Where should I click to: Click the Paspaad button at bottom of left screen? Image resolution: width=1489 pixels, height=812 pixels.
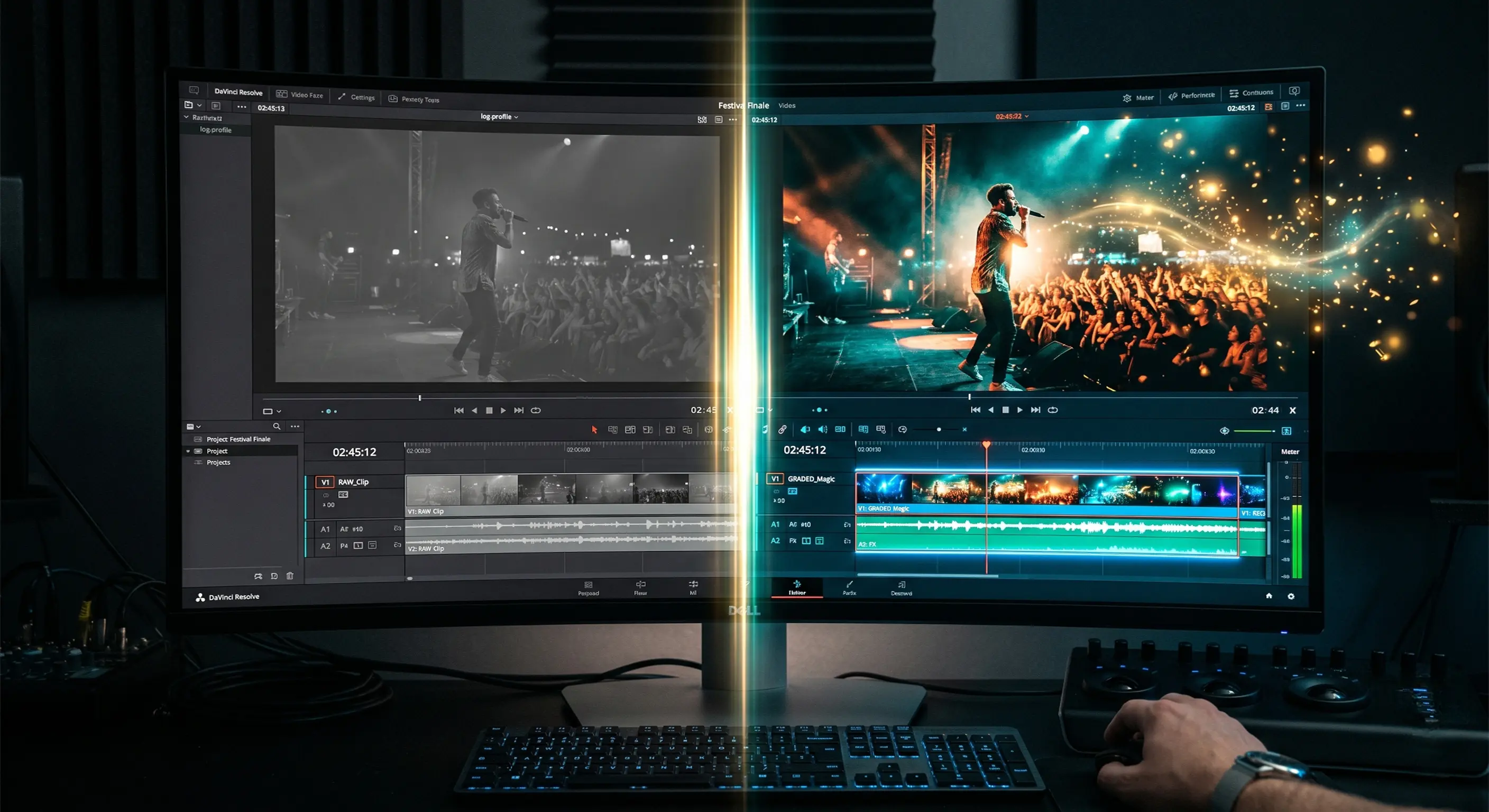[x=589, y=588]
